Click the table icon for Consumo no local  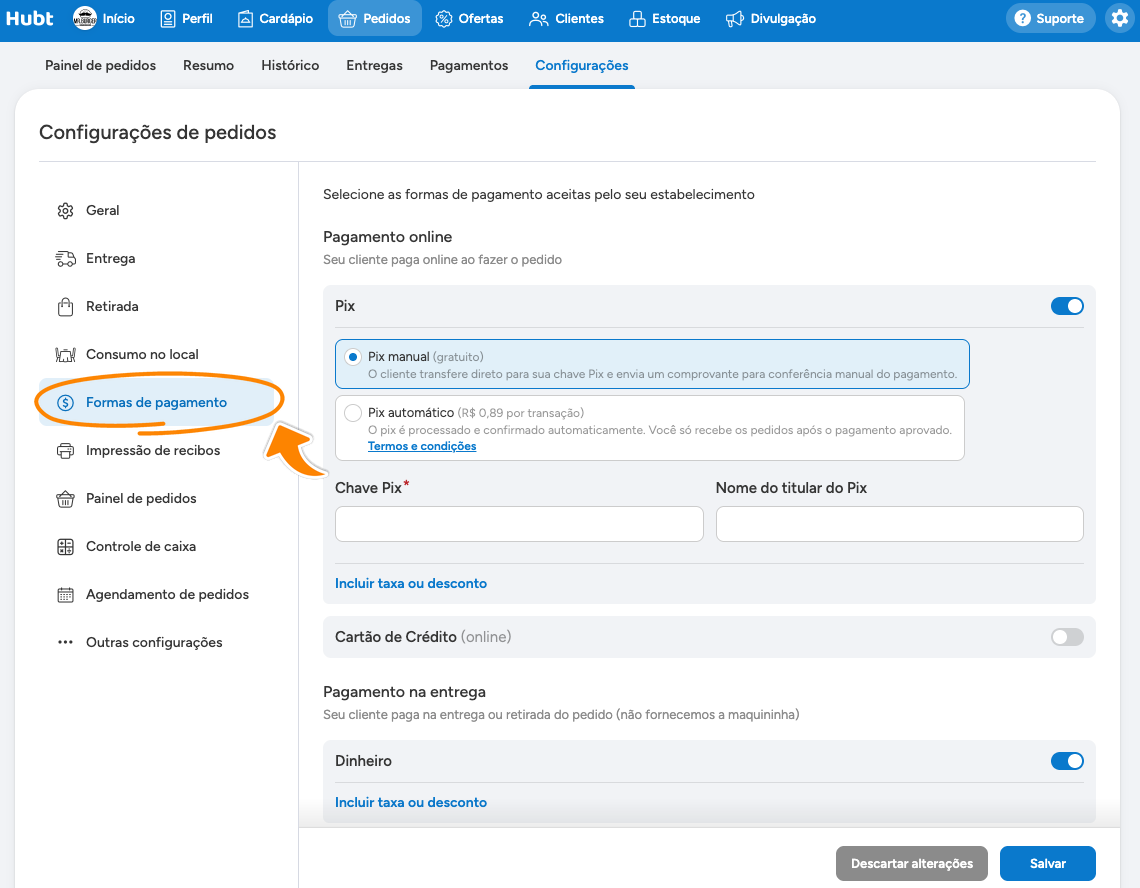coord(65,355)
